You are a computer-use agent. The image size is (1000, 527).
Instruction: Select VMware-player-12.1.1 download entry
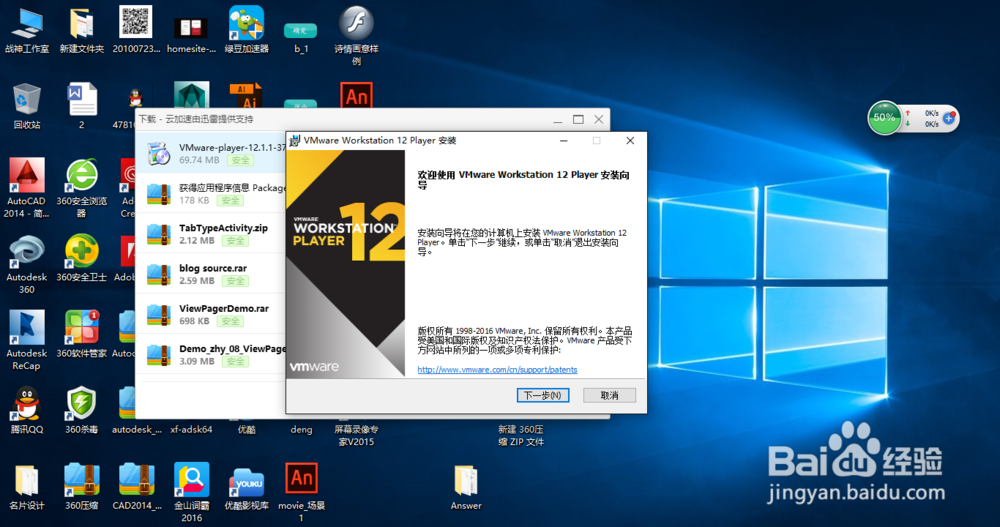pos(211,153)
